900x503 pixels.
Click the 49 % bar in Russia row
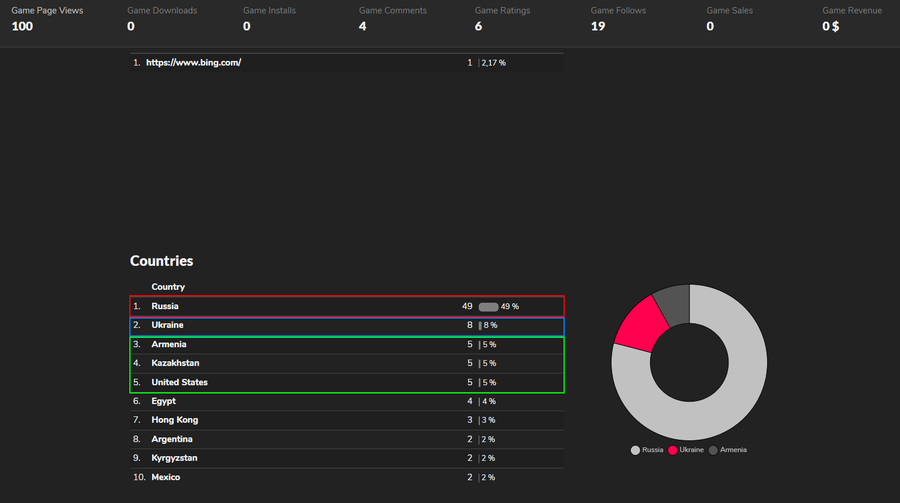pyautogui.click(x=488, y=307)
